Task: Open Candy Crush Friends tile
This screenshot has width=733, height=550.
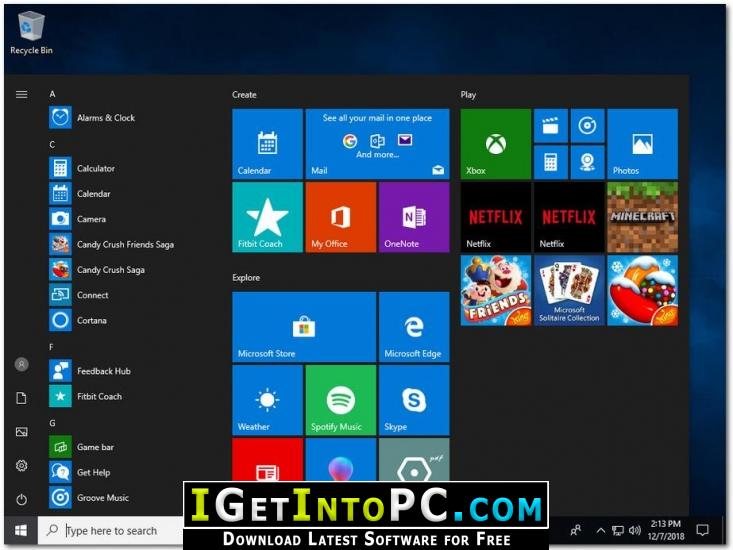Action: [496, 290]
